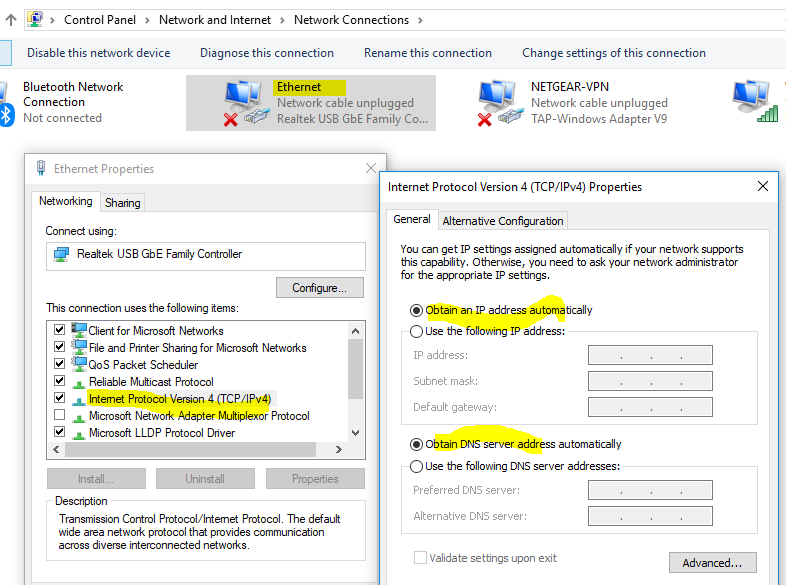Toggle Internet Protocol Version 4 checkbox
This screenshot has width=786, height=585.
coord(59,398)
